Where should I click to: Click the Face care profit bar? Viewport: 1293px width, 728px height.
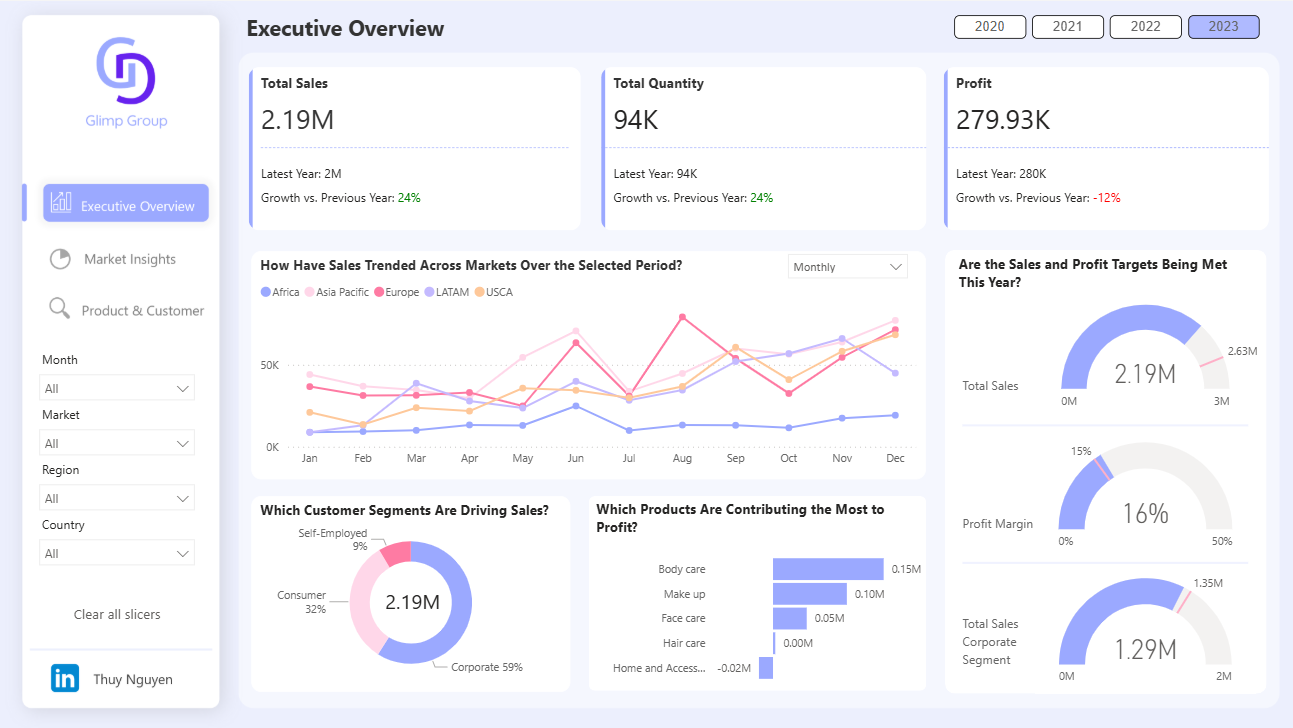coord(790,618)
